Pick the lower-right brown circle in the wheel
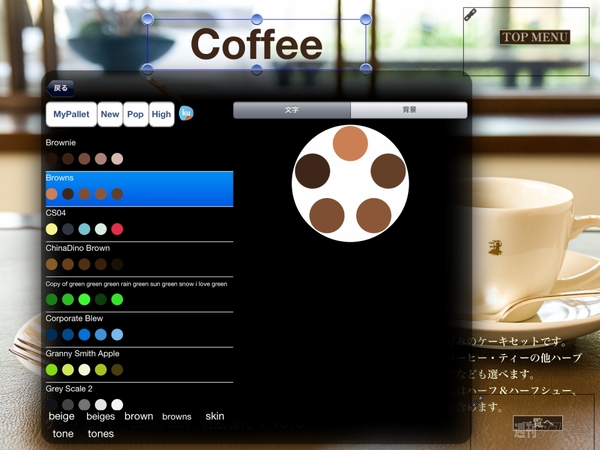The height and width of the screenshot is (450, 600). 373,215
